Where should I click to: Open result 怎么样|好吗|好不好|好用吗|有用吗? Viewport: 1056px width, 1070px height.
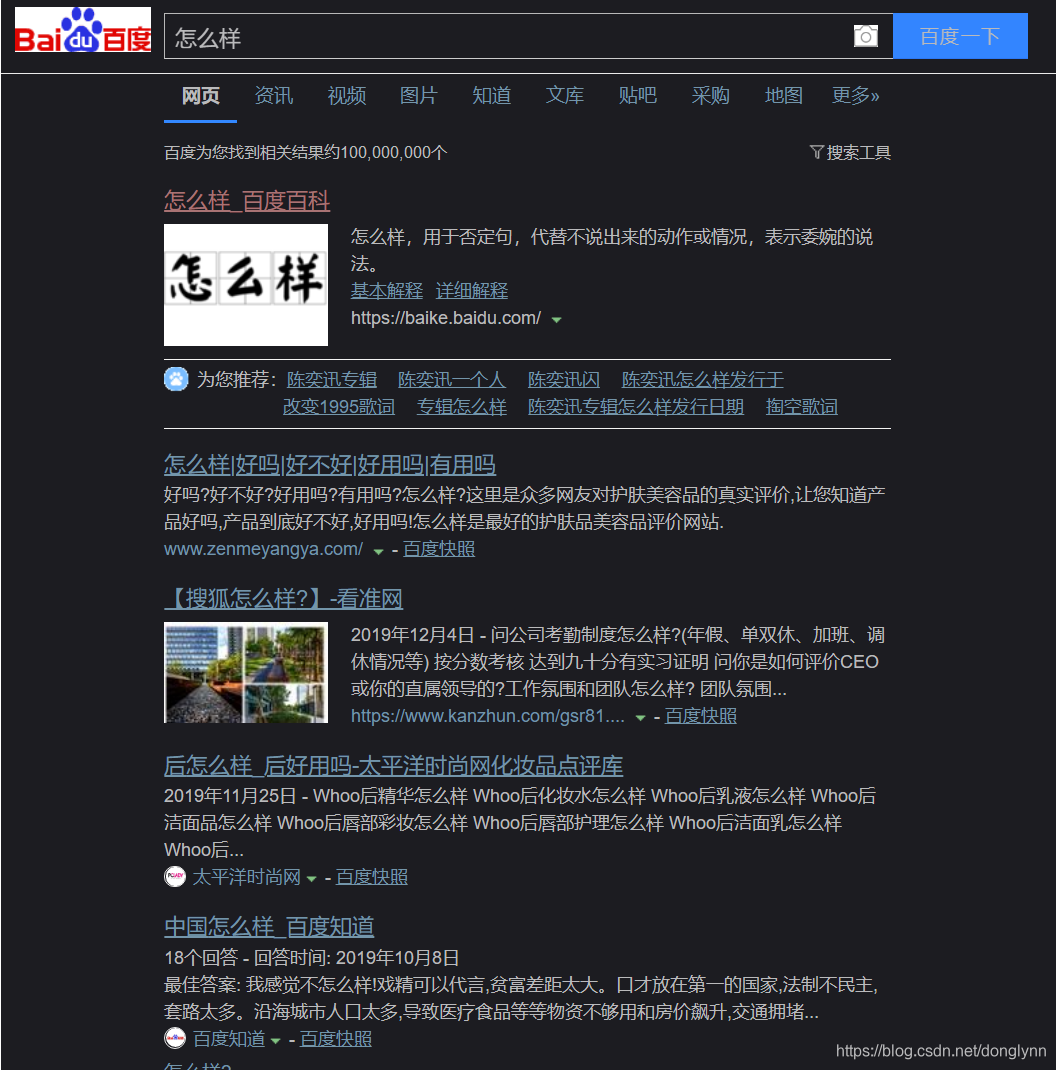330,465
